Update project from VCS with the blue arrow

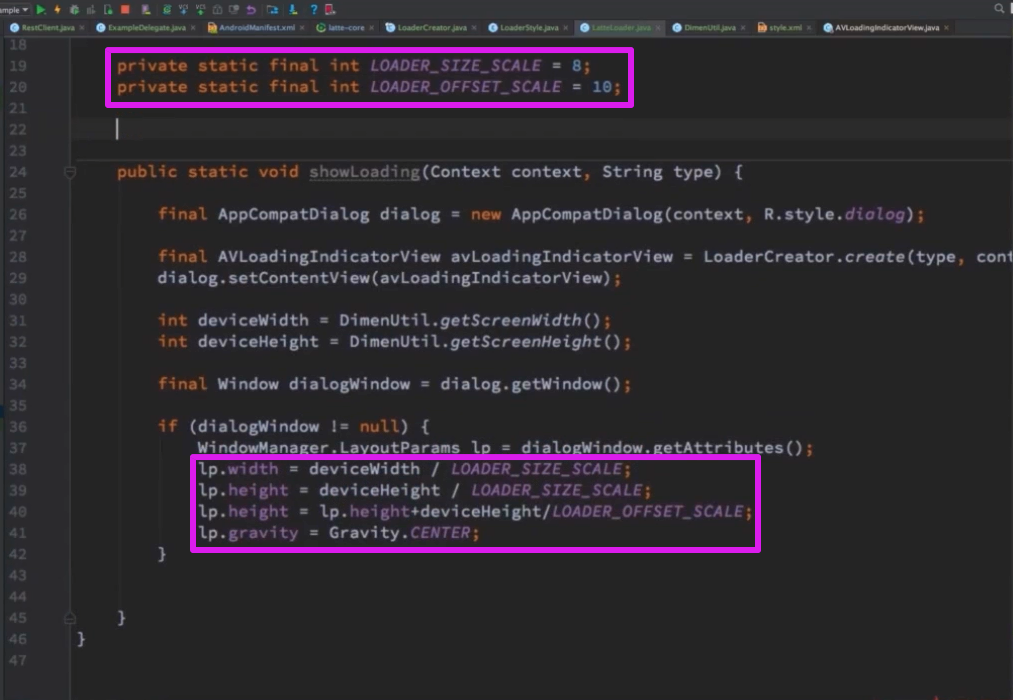click(x=183, y=10)
